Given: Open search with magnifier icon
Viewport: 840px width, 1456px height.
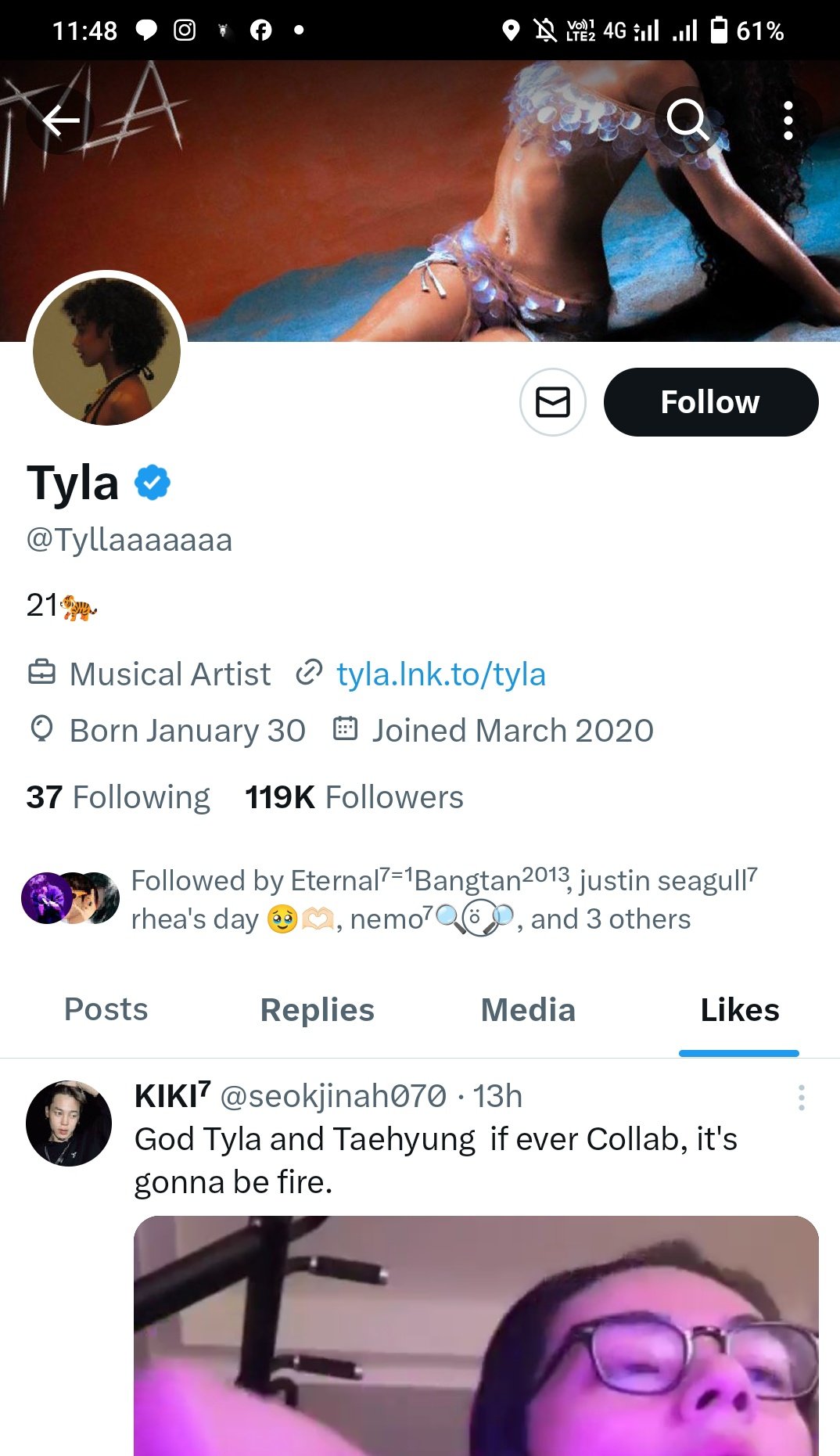Looking at the screenshot, I should pos(687,120).
